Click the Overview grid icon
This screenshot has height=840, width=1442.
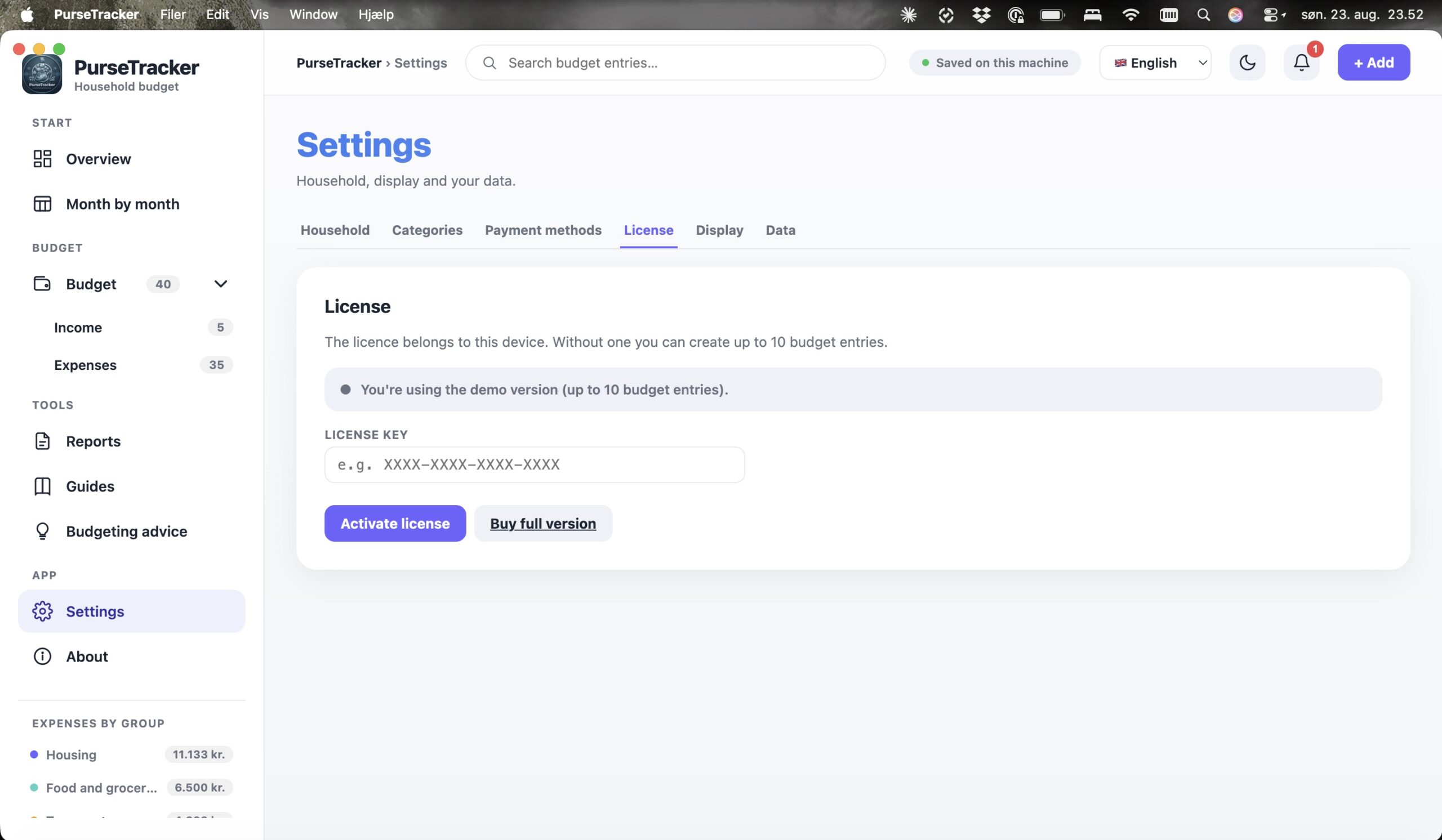pos(42,158)
